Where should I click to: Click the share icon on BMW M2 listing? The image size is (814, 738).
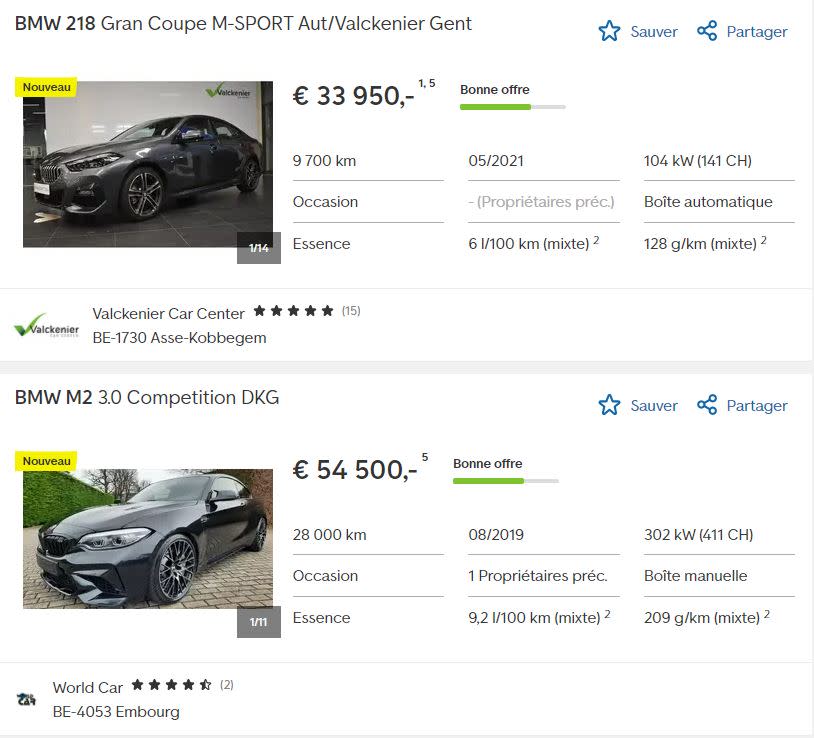pos(707,405)
